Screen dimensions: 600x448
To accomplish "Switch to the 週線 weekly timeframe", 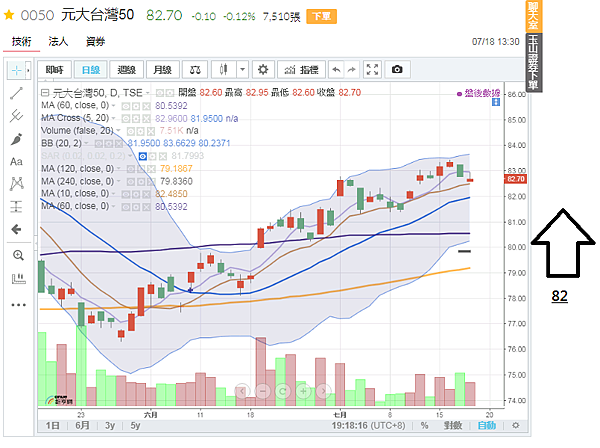I will tap(126, 69).
